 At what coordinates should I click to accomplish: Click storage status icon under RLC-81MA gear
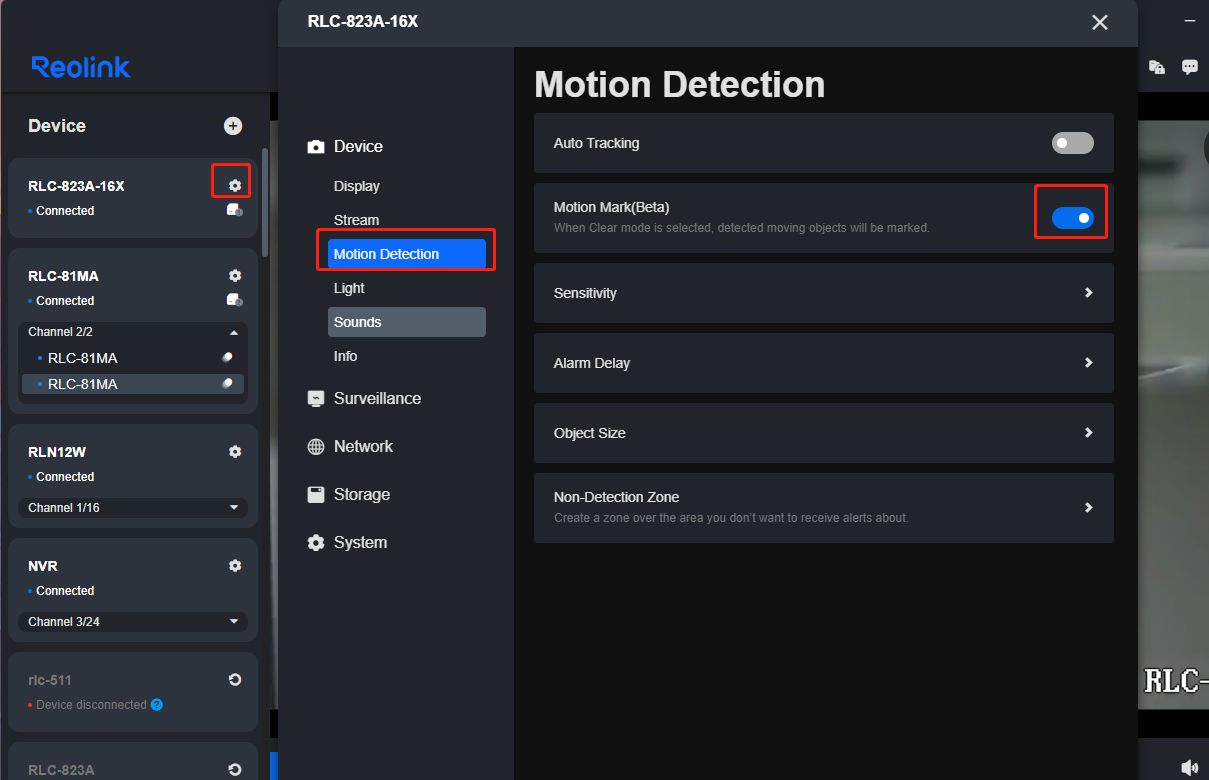pos(234,300)
